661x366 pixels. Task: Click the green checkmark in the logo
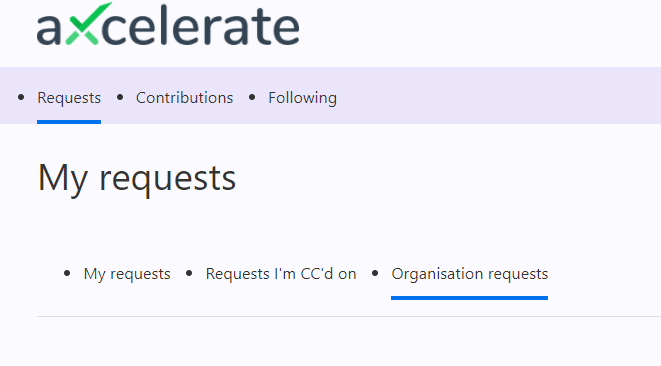[x=89, y=23]
